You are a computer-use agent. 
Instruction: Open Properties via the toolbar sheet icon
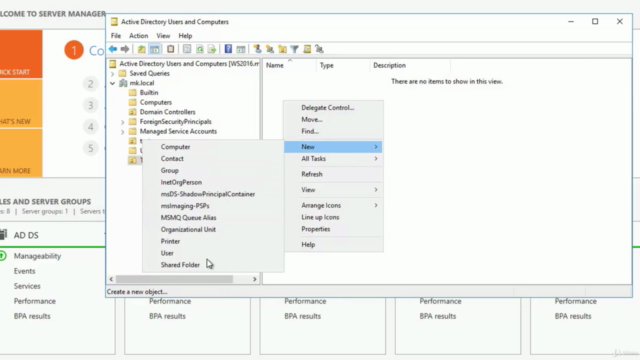pos(187,49)
